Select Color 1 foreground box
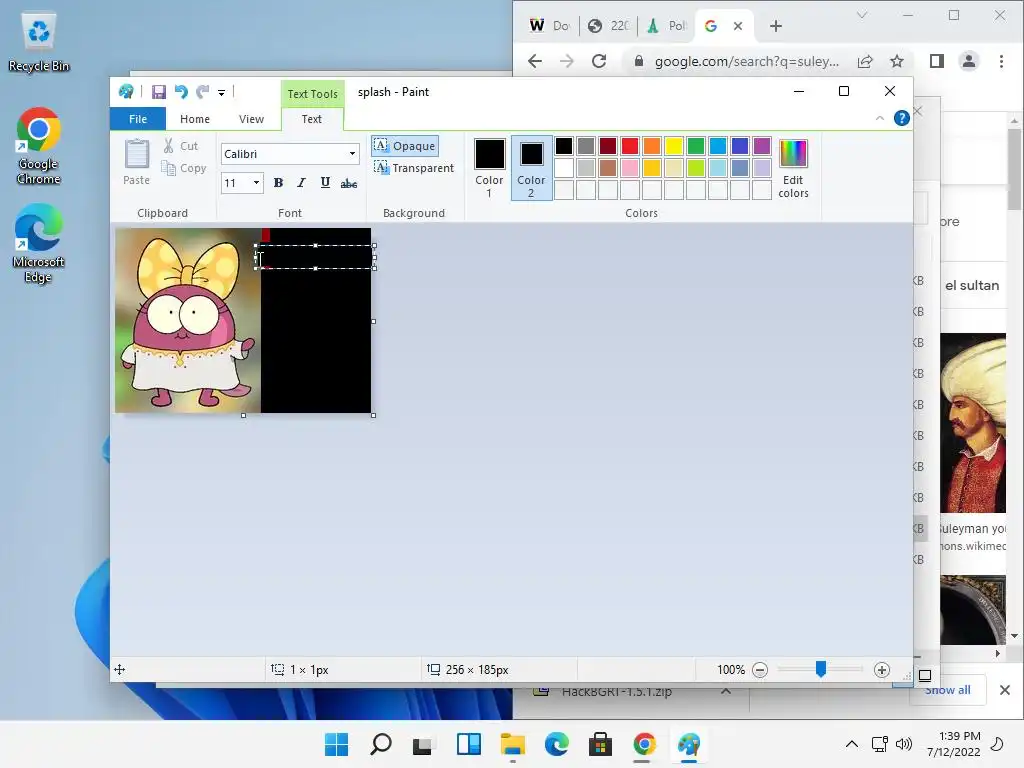Image resolution: width=1024 pixels, height=768 pixels. click(x=489, y=168)
